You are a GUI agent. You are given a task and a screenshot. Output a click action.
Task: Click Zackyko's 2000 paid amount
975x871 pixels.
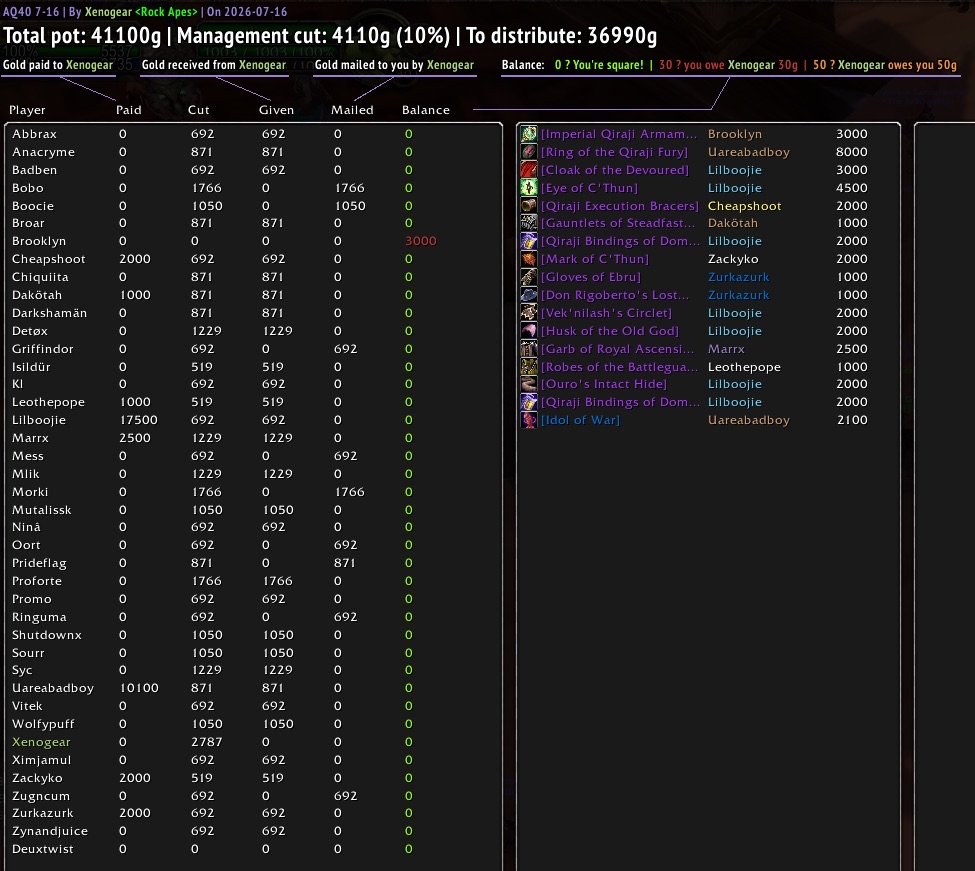click(135, 778)
